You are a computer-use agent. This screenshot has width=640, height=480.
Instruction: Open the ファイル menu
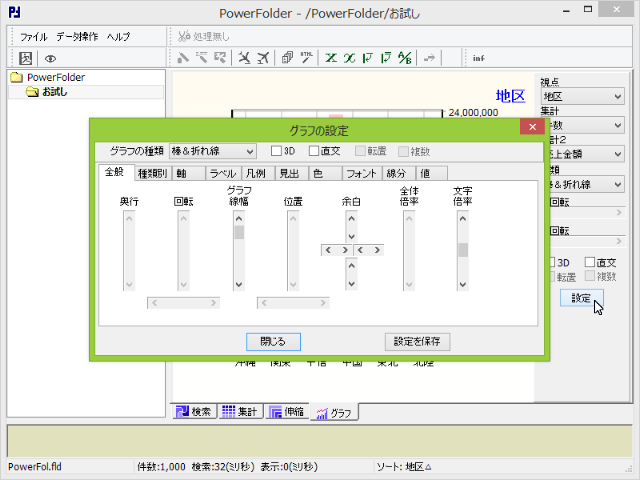34,37
